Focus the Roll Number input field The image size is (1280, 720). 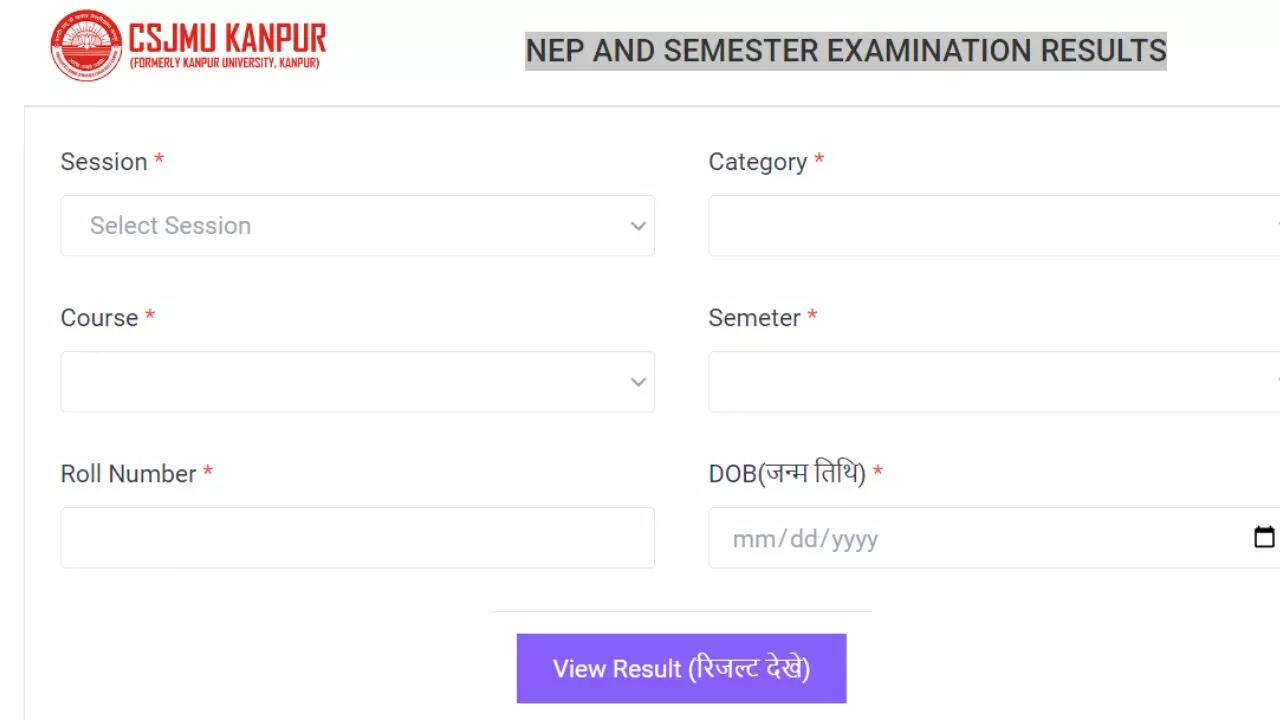pyautogui.click(x=357, y=538)
